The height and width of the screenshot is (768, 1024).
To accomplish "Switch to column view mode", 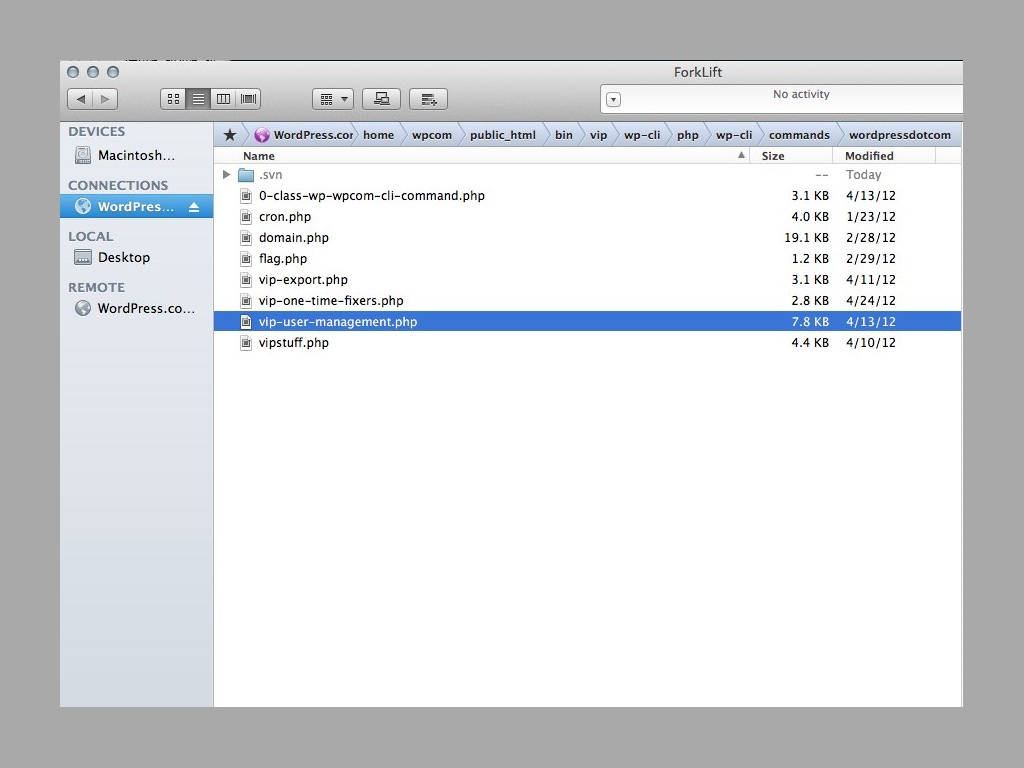I will click(x=223, y=99).
